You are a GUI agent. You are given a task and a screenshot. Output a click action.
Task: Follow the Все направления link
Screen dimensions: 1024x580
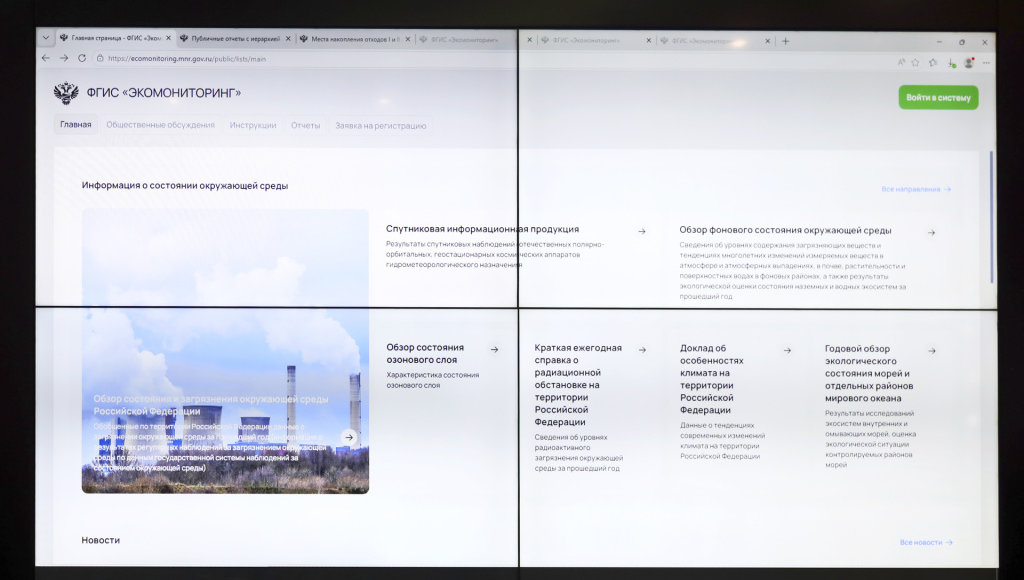pos(915,189)
